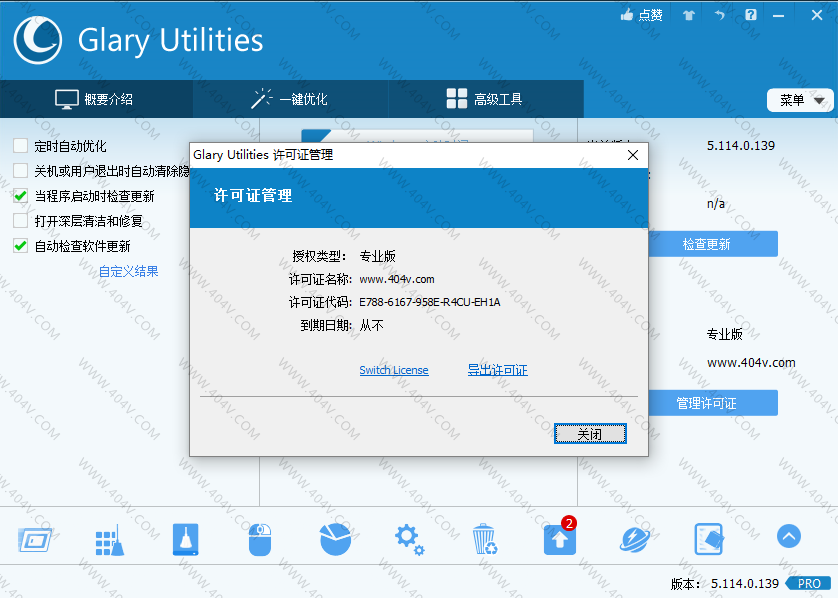Viewport: 838px width, 598px height.
Task: Click the gears icon in bottom toolbar
Action: (x=409, y=539)
